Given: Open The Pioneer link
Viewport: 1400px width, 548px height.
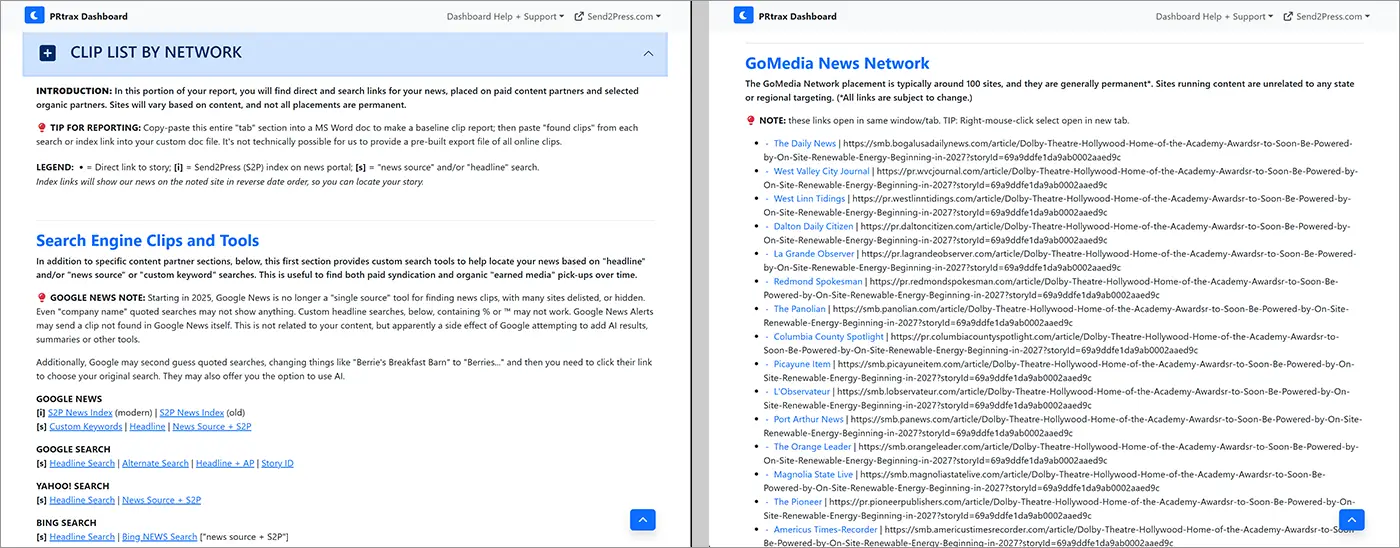Looking at the screenshot, I should (798, 502).
